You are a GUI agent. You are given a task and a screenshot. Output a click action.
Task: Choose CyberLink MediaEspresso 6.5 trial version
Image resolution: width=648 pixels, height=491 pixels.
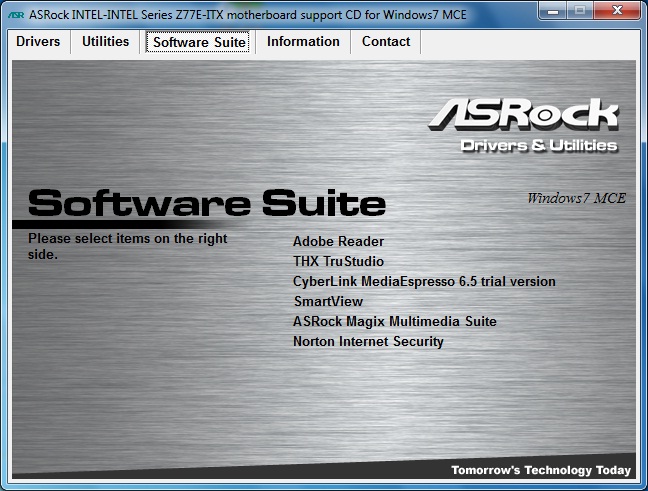point(424,281)
